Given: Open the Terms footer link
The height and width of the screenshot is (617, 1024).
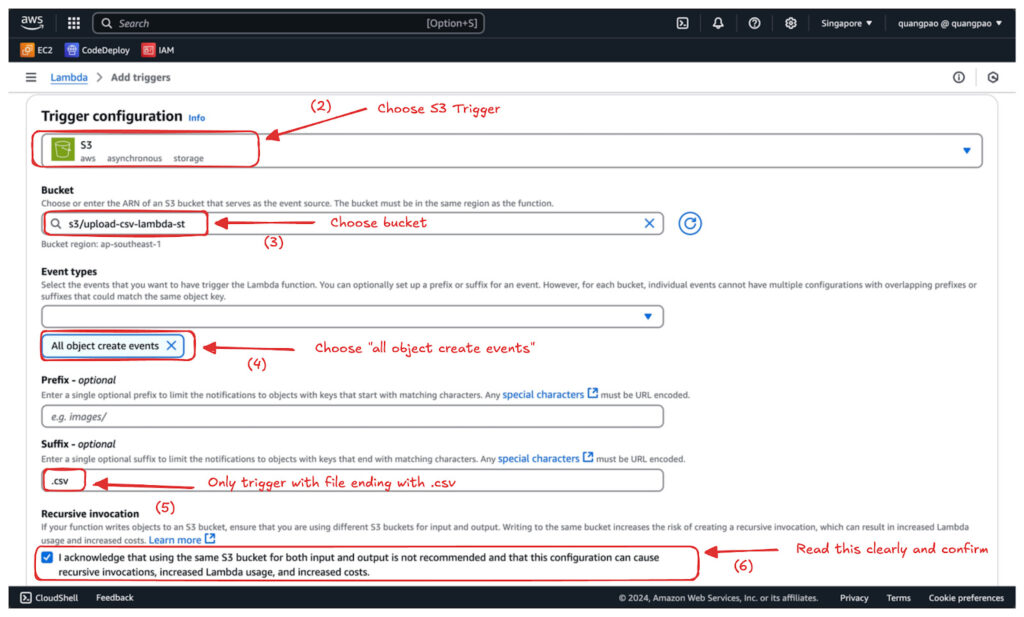Looking at the screenshot, I should point(898,598).
